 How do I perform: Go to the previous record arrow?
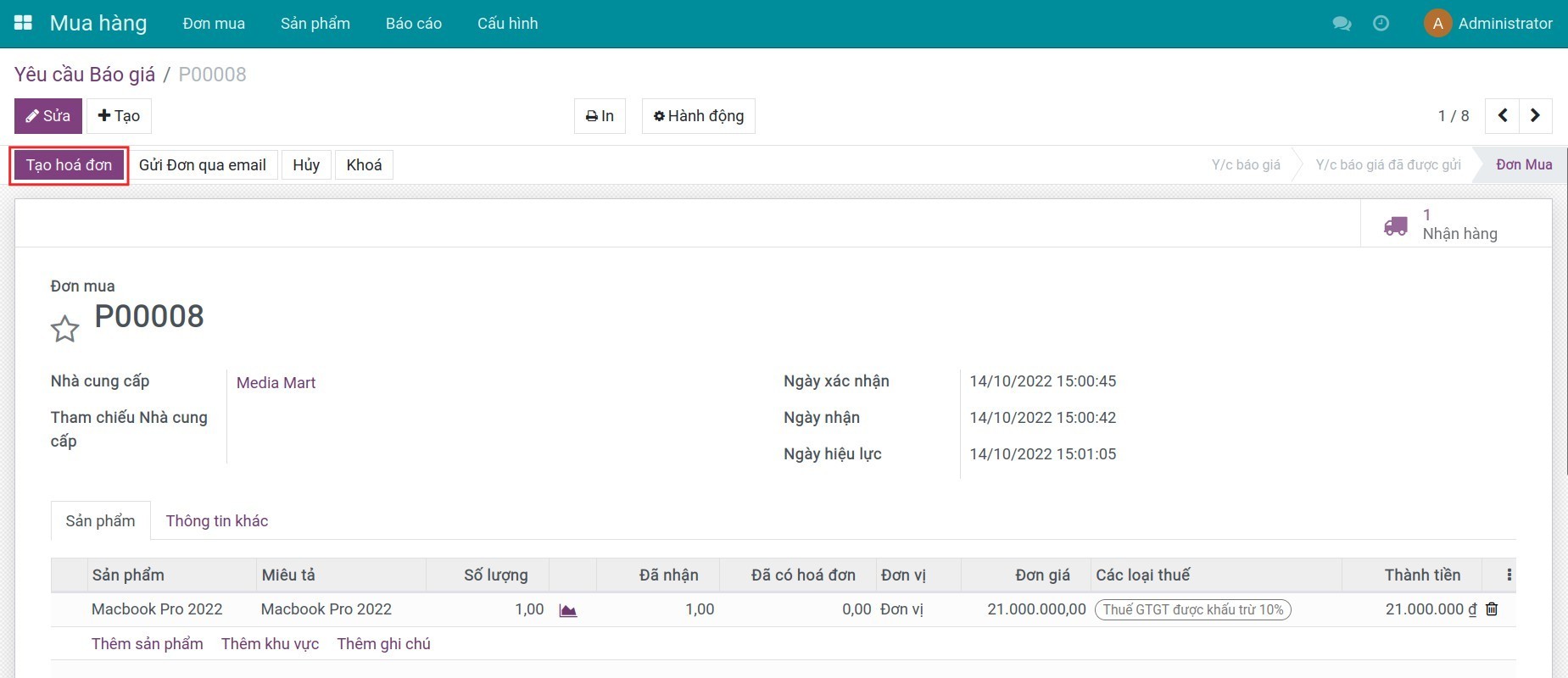tap(1502, 116)
